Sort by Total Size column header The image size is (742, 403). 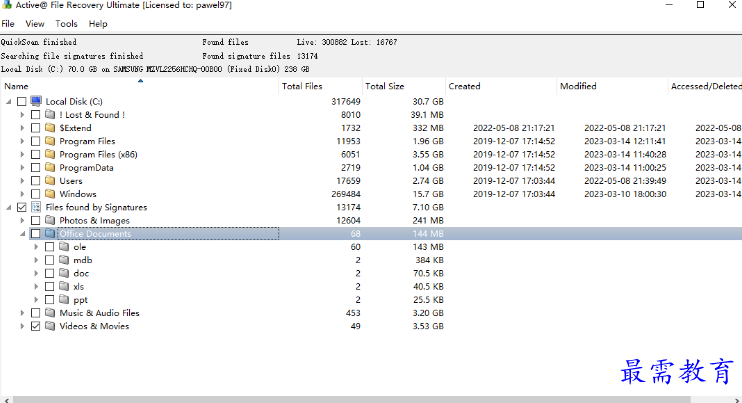(404, 86)
